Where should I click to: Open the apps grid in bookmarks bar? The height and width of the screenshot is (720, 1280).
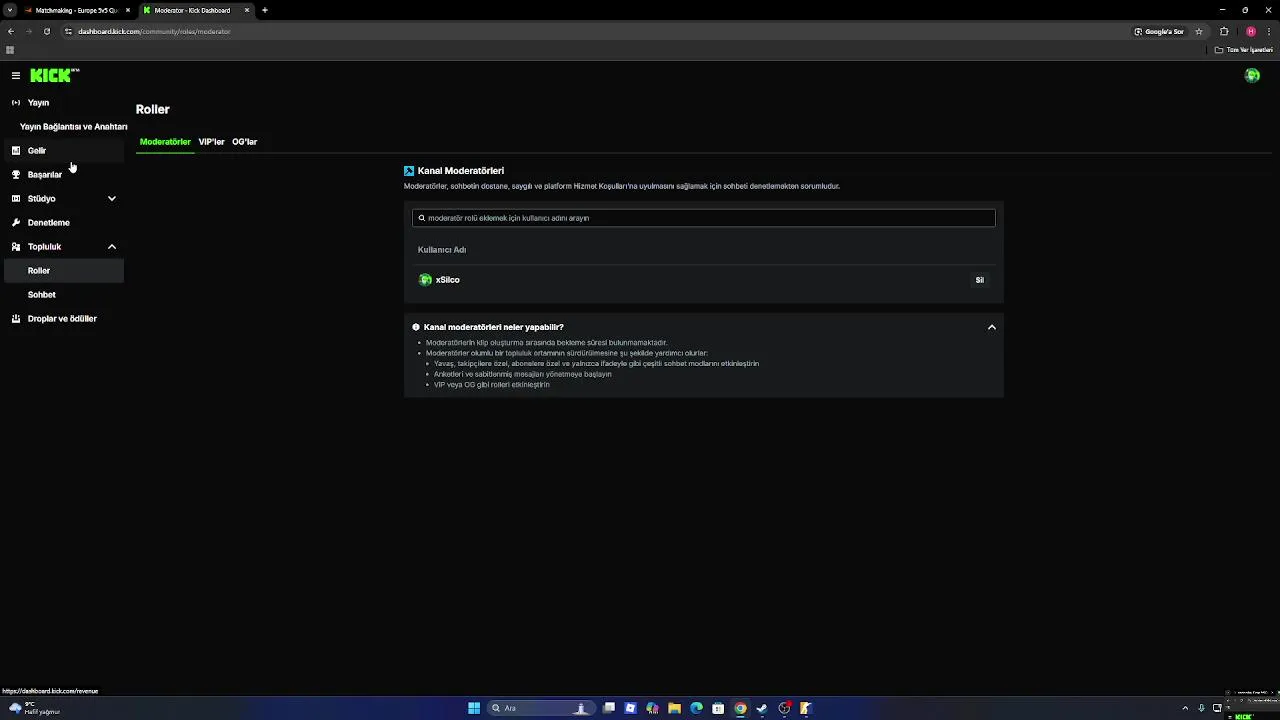(x=10, y=49)
